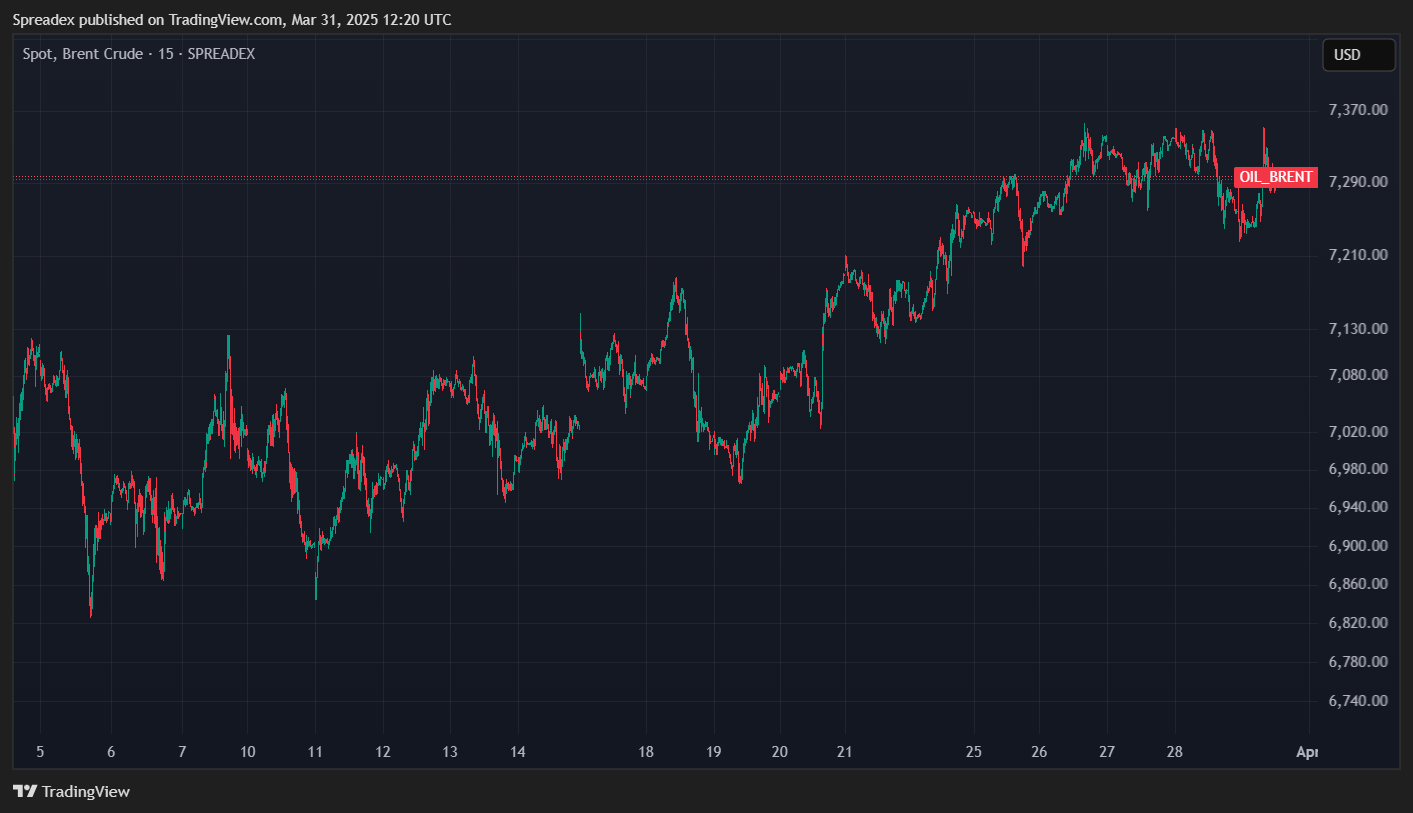The image size is (1413, 813).
Task: Click the date label 7 on time axis
Action: (182, 752)
